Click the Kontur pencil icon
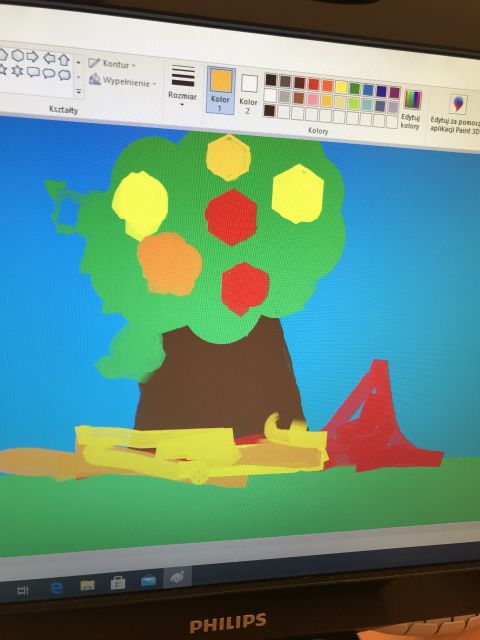Viewport: 480px width, 640px height. pos(94,62)
